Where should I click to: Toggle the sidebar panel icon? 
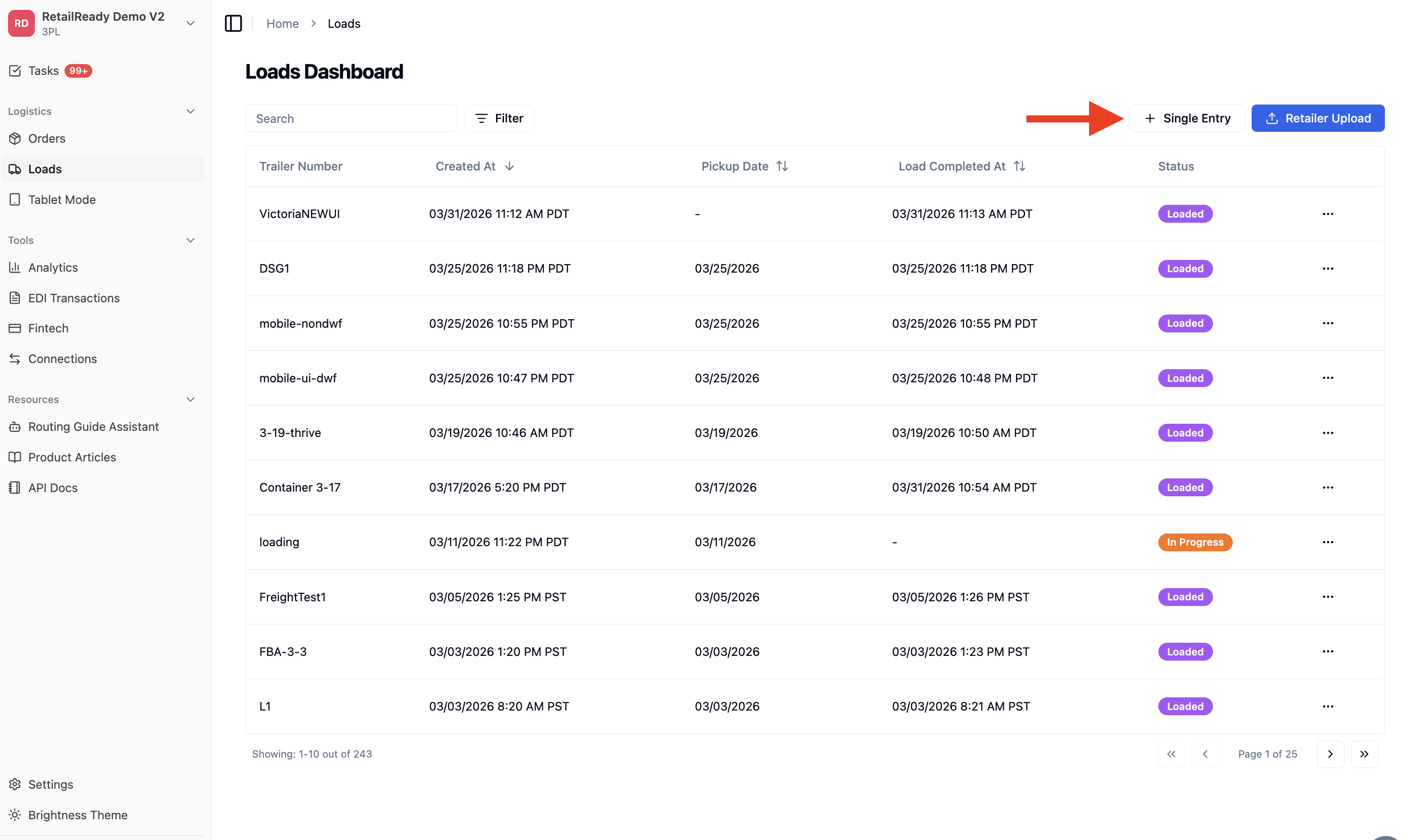click(x=233, y=24)
